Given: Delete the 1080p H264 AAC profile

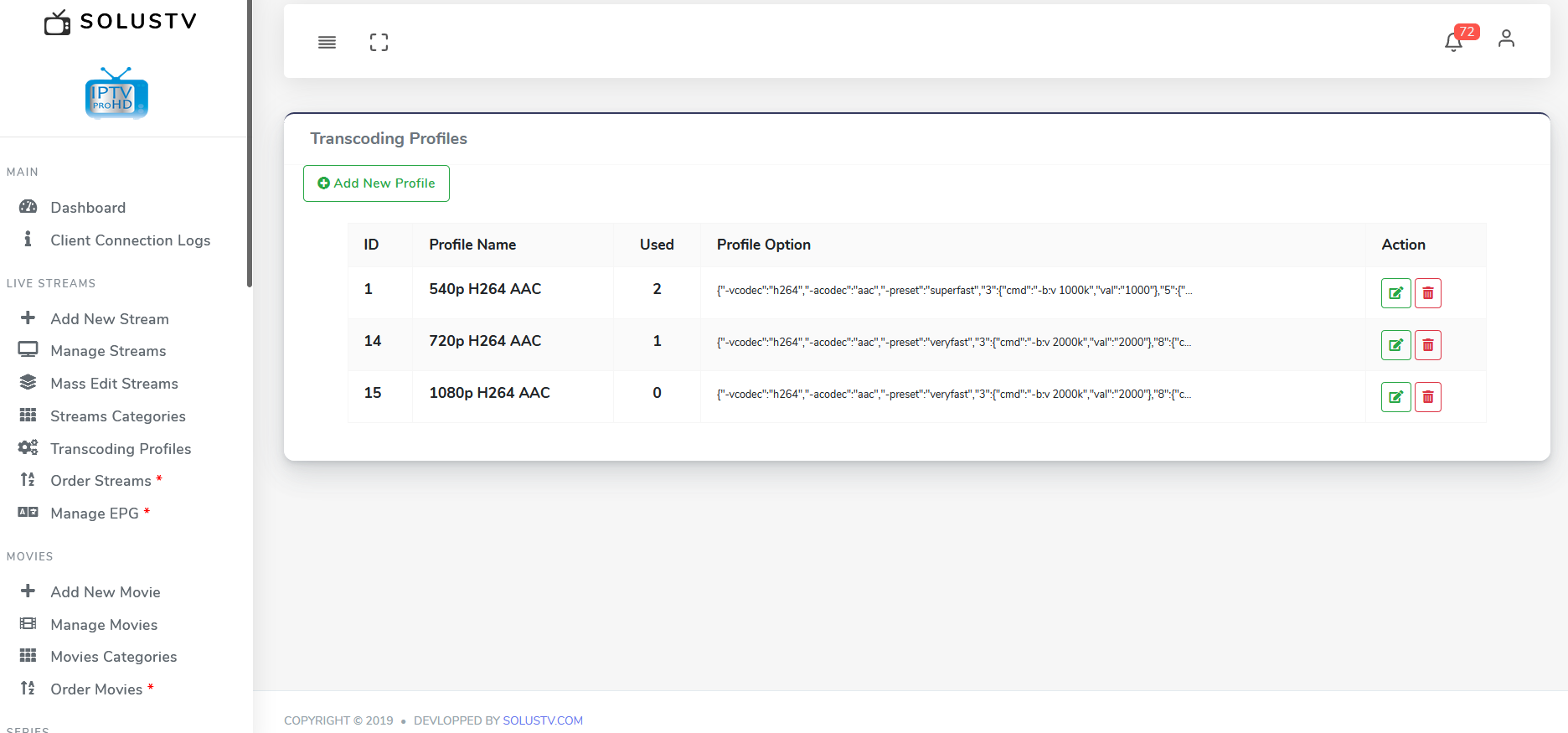Looking at the screenshot, I should point(1428,397).
